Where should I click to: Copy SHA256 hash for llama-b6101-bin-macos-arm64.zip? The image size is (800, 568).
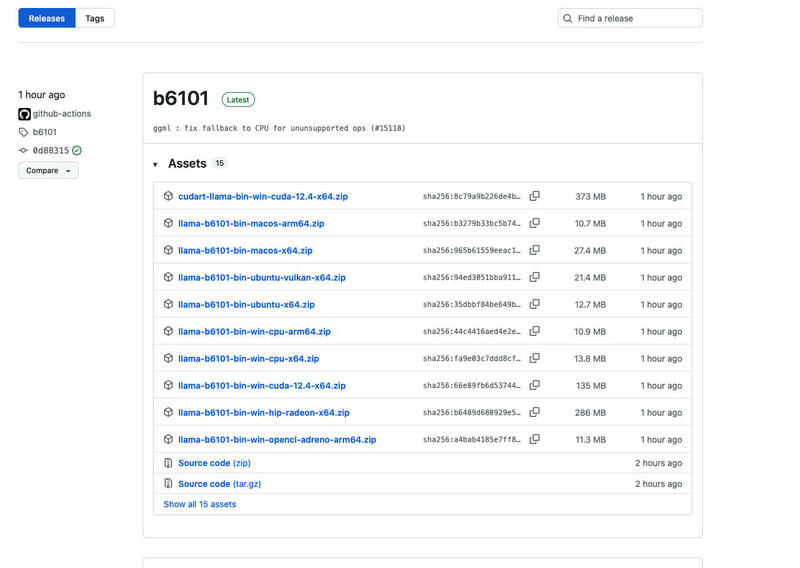pyautogui.click(x=534, y=224)
